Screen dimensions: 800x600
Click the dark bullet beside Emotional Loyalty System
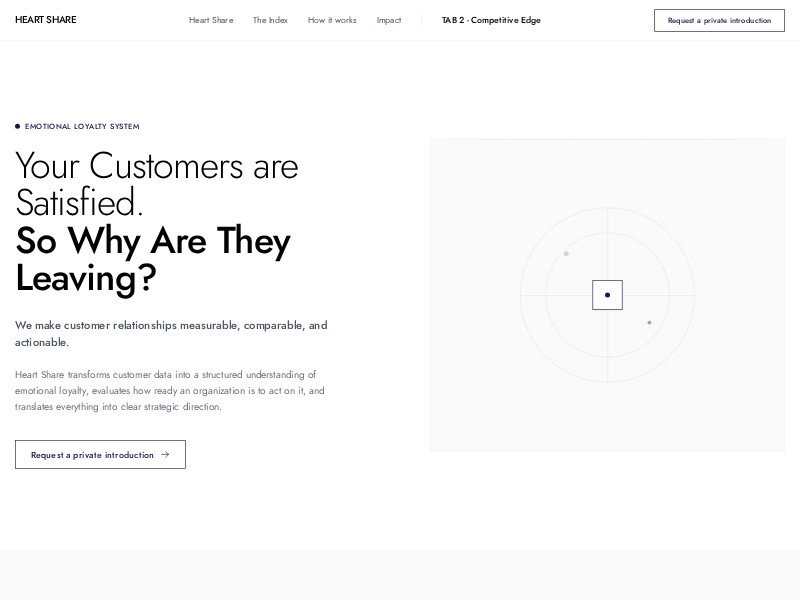click(x=18, y=127)
